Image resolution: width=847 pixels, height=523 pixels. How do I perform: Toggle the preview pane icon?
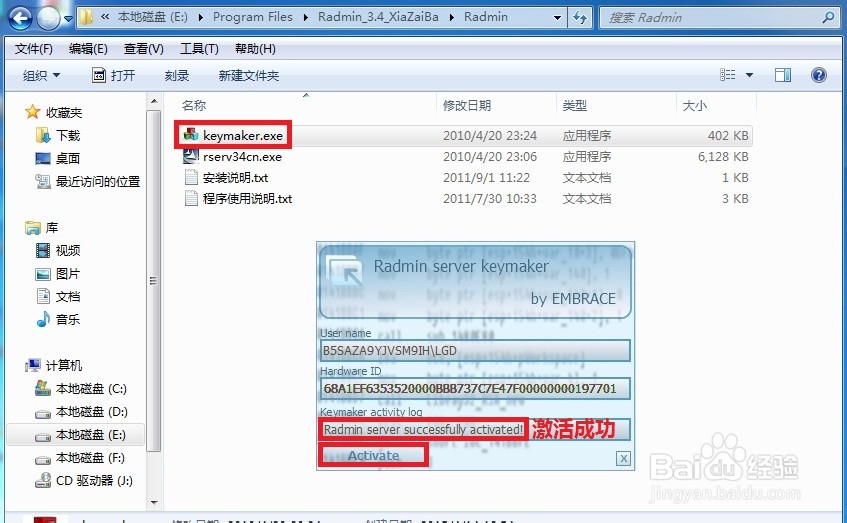point(783,75)
